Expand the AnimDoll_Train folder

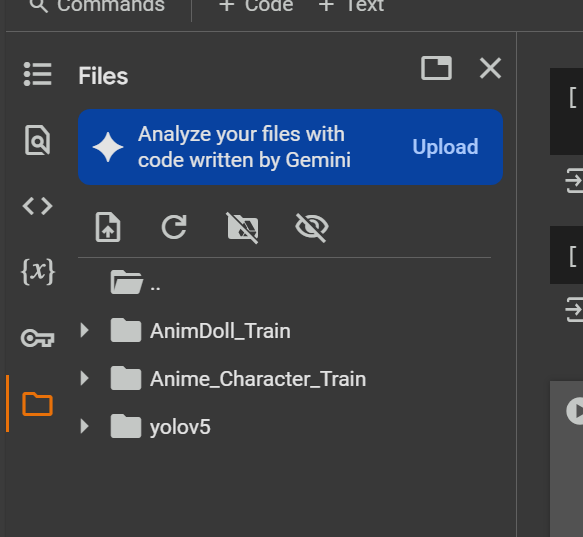coord(85,330)
